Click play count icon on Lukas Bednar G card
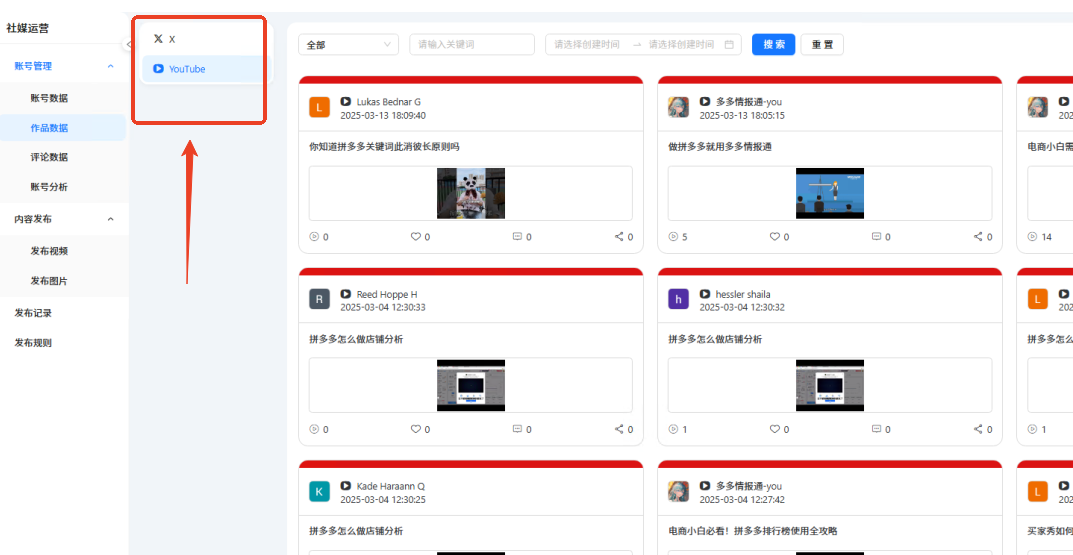The image size is (1073, 555). tap(314, 237)
